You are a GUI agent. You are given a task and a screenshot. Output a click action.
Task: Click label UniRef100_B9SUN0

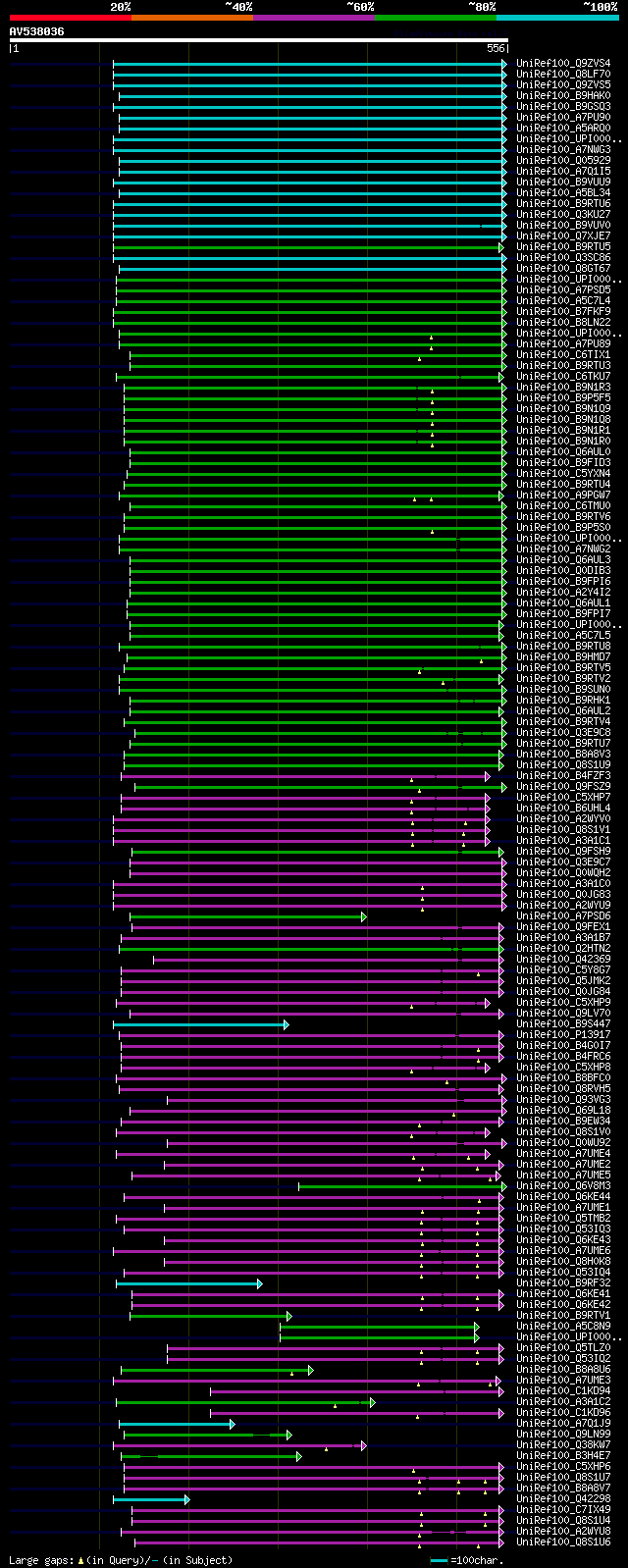(563, 690)
